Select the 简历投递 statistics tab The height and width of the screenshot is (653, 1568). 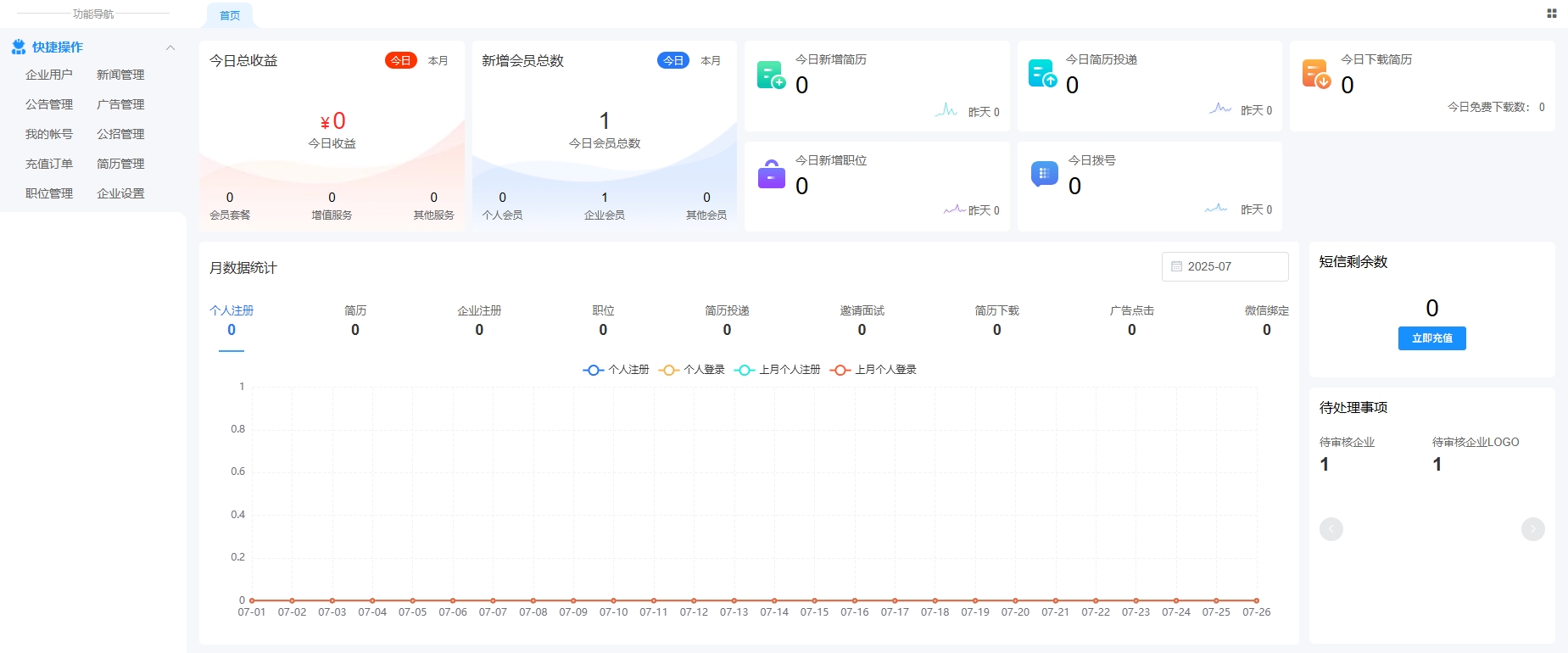(727, 321)
